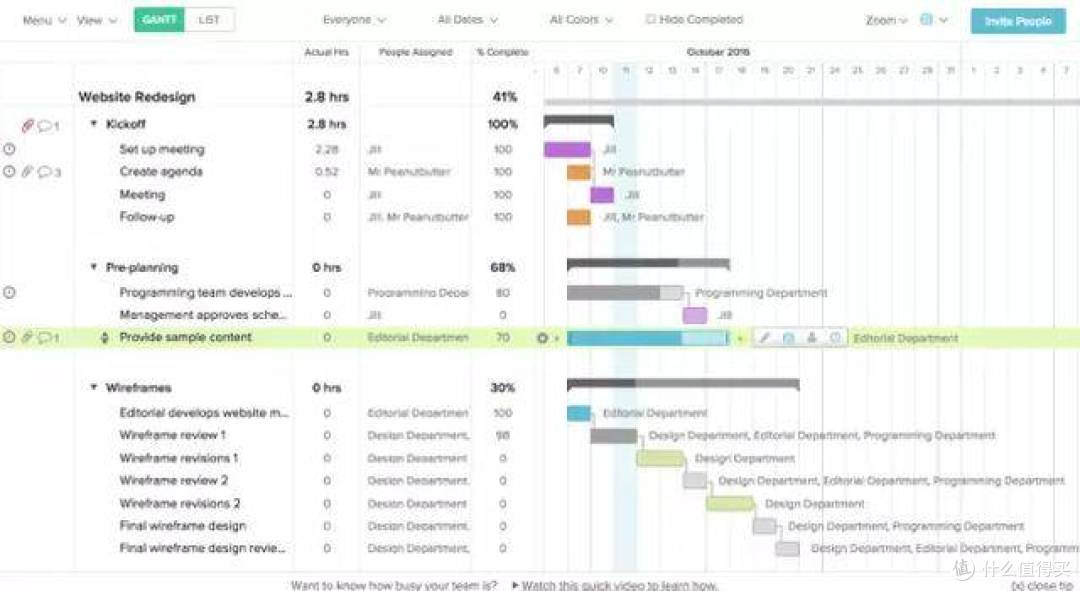Viewport: 1080px width, 591px height.
Task: Click the close tip link
Action: pos(1041,585)
